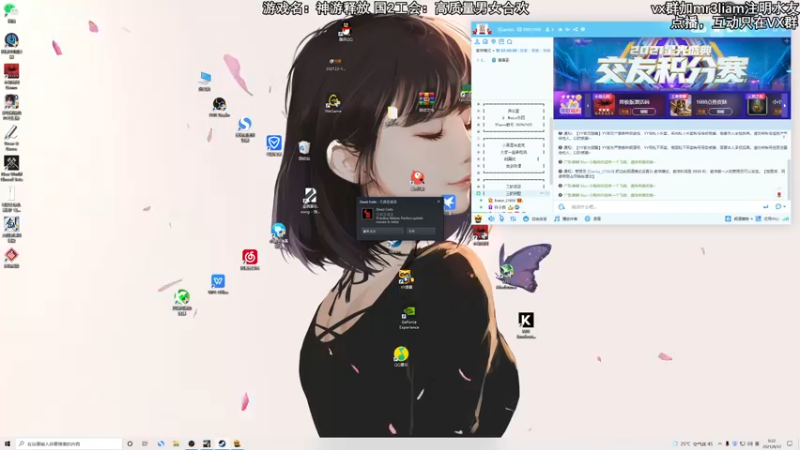Viewport: 800px width, 450px height.
Task: Open the Tencent QQ penguin shortcut
Action: pos(345,31)
